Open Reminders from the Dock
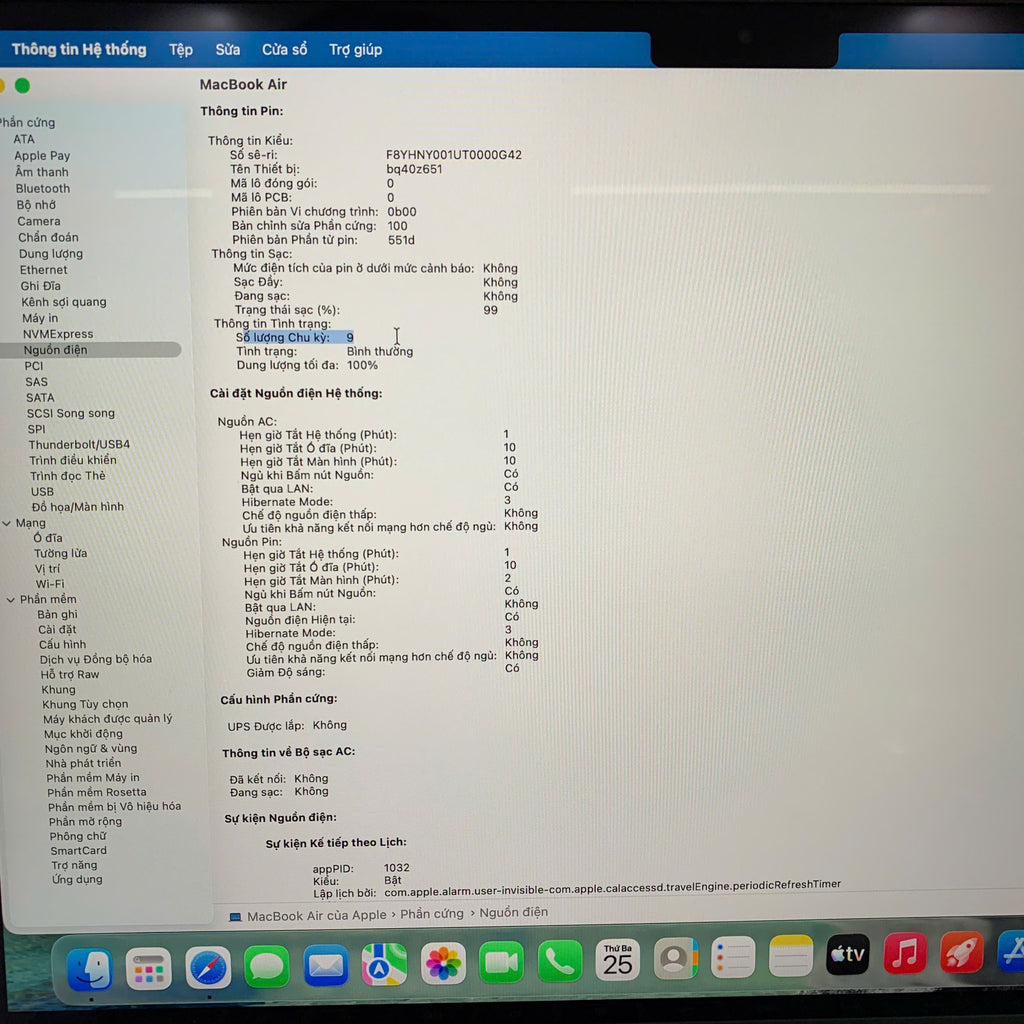 click(x=733, y=957)
